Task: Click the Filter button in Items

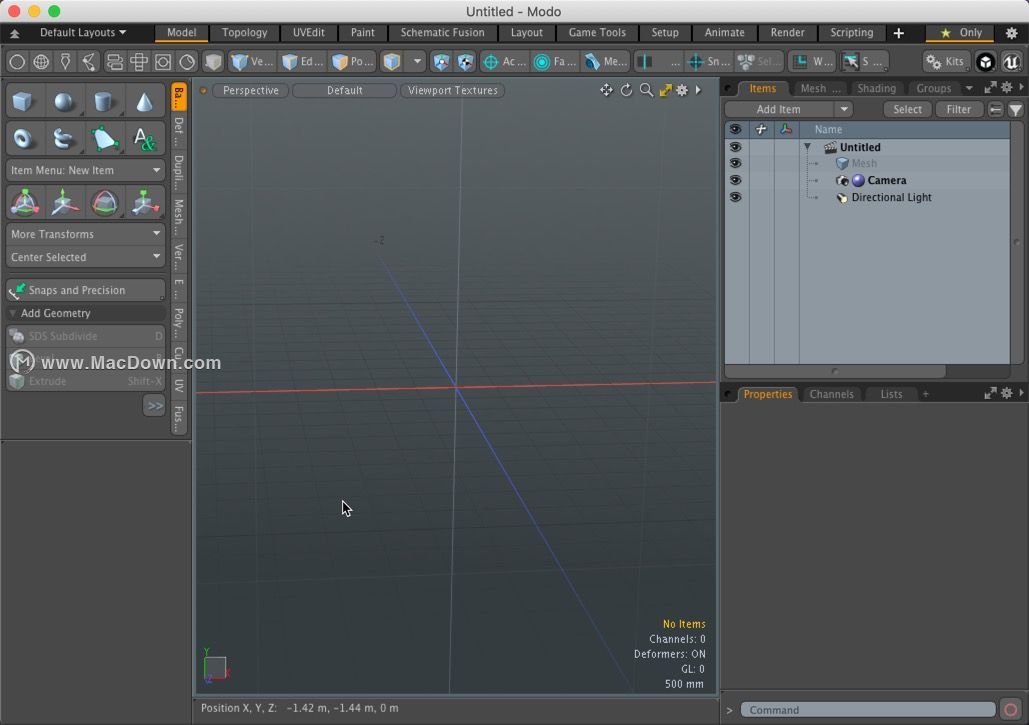Action: (x=958, y=110)
